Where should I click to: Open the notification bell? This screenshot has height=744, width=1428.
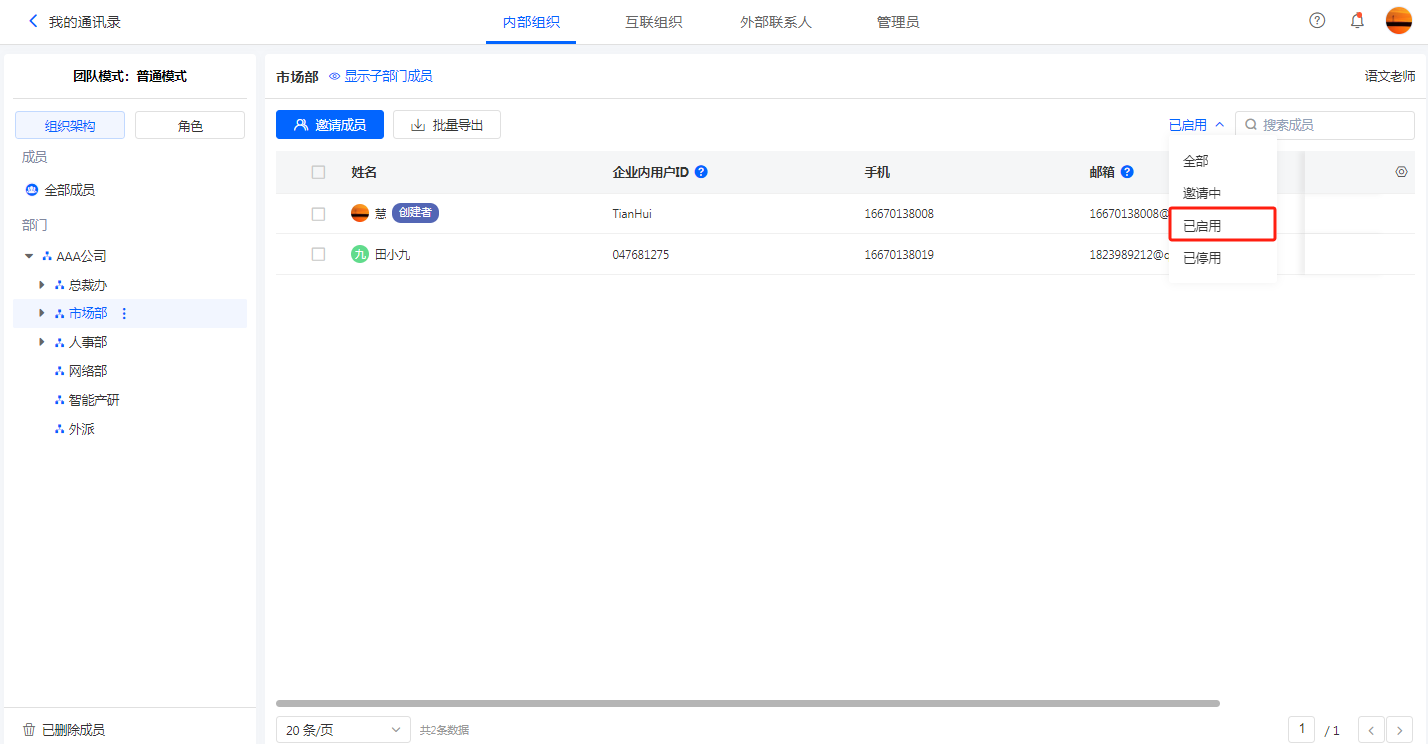[1357, 21]
